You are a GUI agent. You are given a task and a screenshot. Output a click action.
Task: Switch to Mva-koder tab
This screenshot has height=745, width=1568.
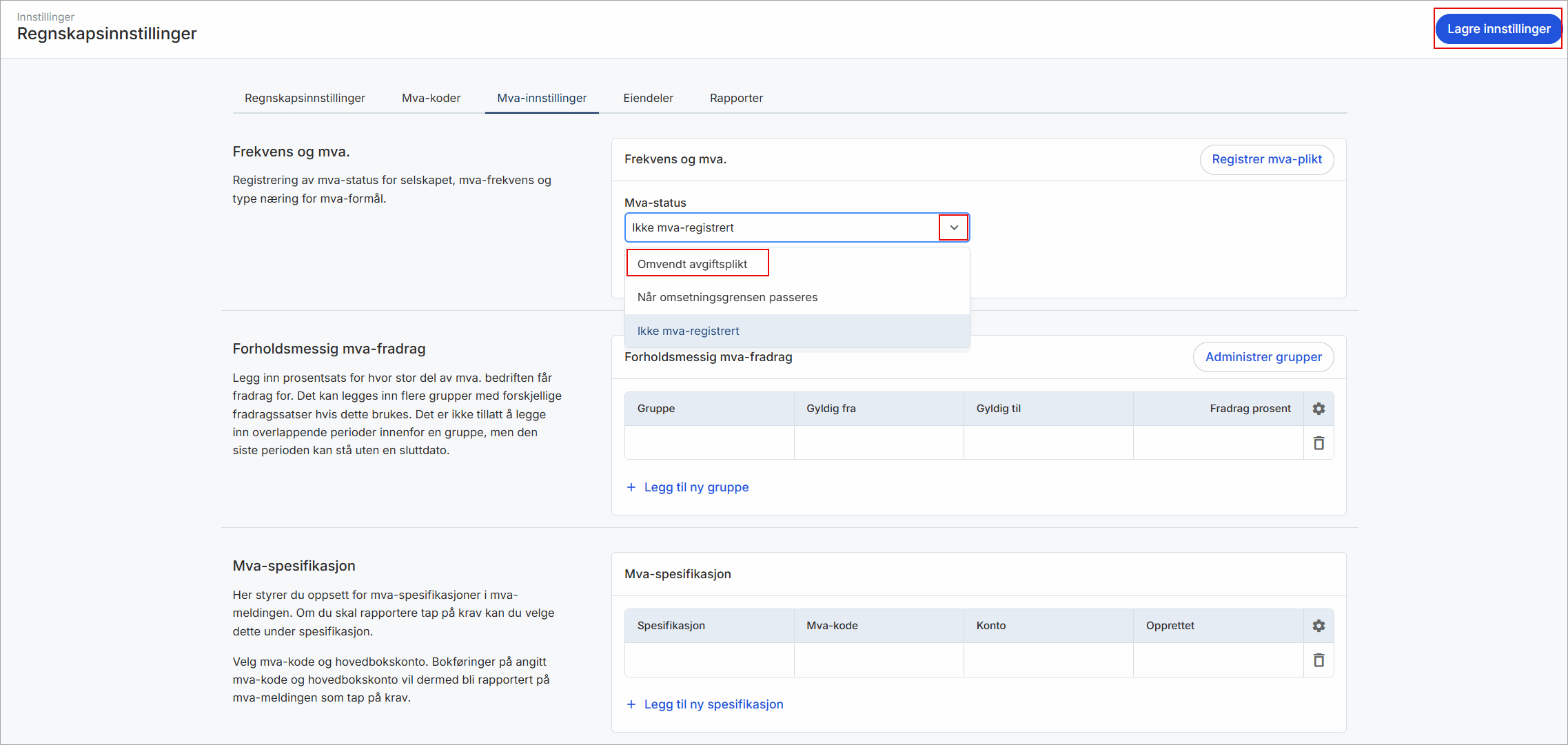click(431, 98)
